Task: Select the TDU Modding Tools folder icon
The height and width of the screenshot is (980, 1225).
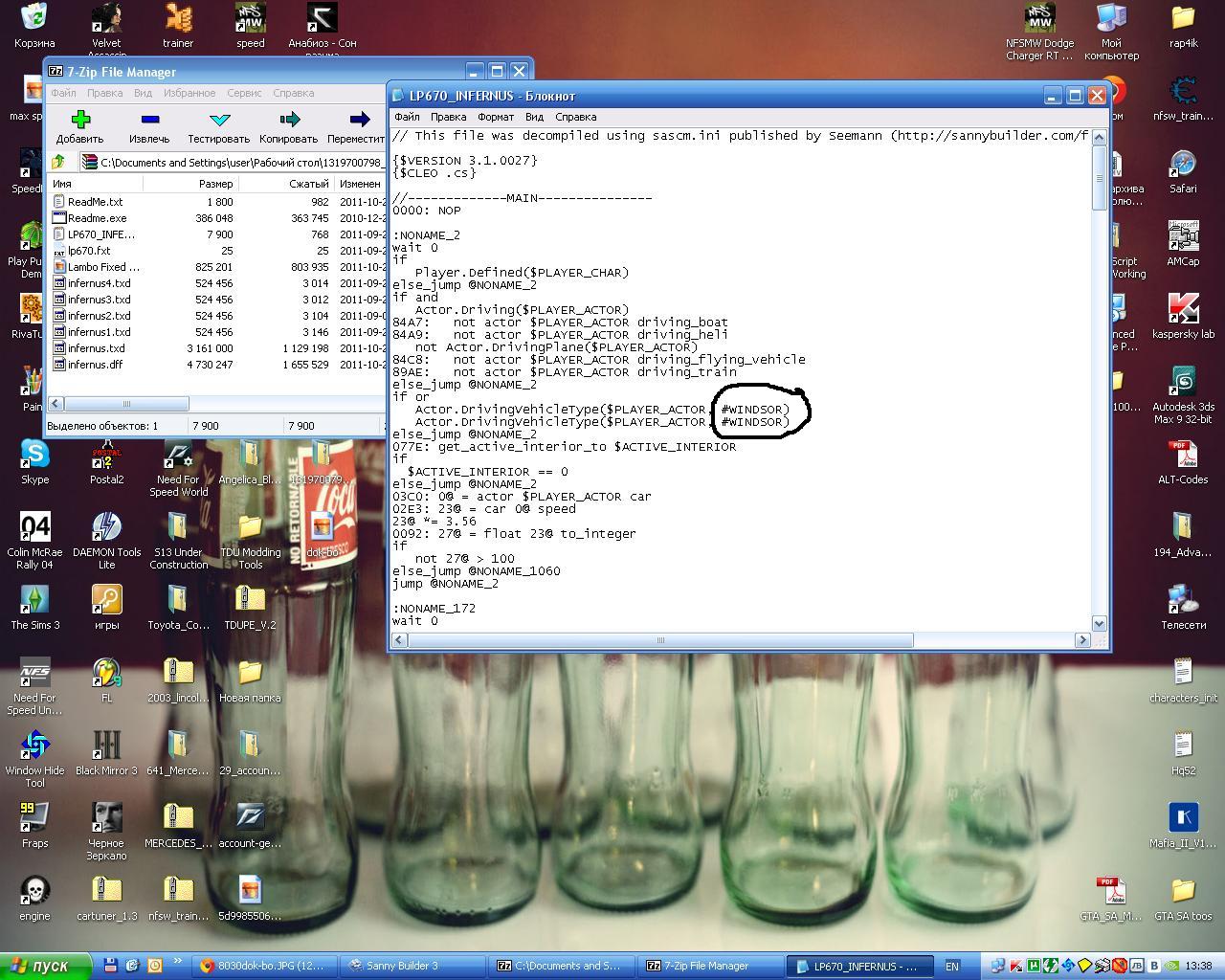Action: [250, 540]
